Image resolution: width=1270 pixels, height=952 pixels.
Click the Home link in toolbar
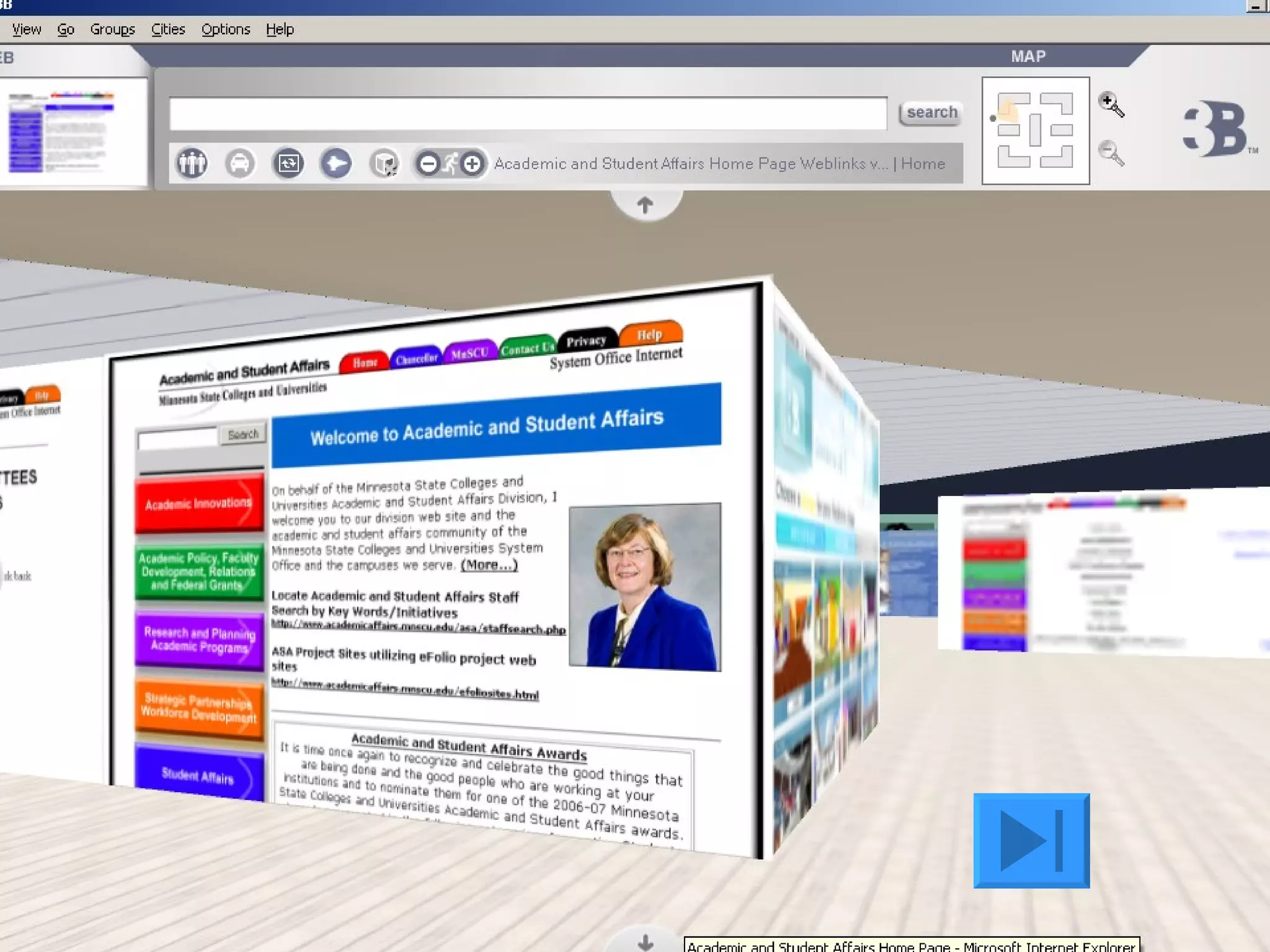[x=923, y=164]
